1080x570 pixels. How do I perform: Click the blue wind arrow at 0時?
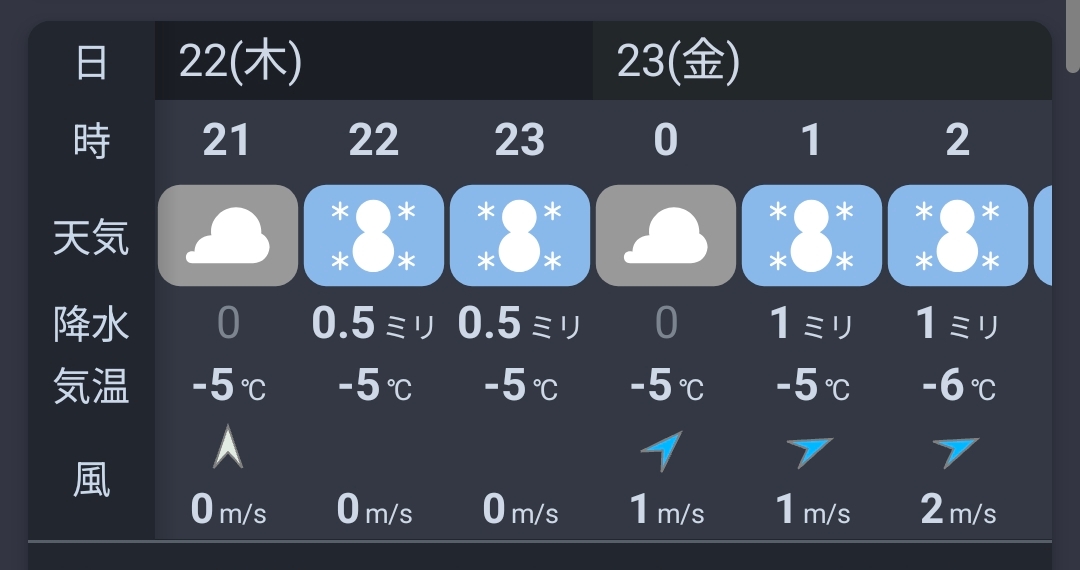(662, 451)
